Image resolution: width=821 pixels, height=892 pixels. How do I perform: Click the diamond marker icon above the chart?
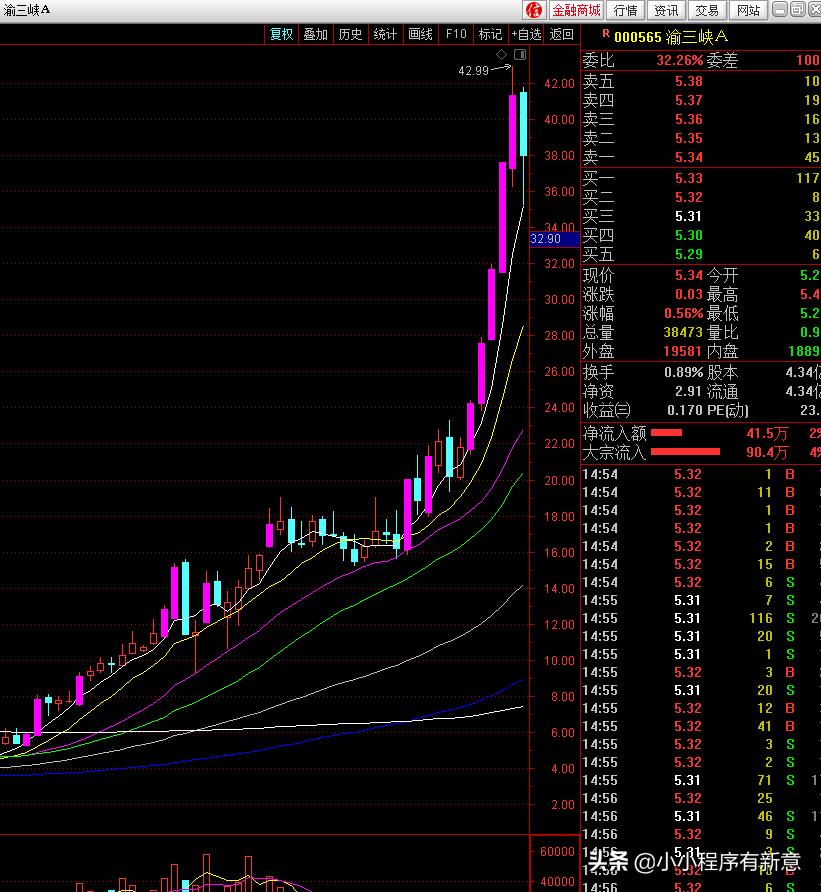click(501, 53)
